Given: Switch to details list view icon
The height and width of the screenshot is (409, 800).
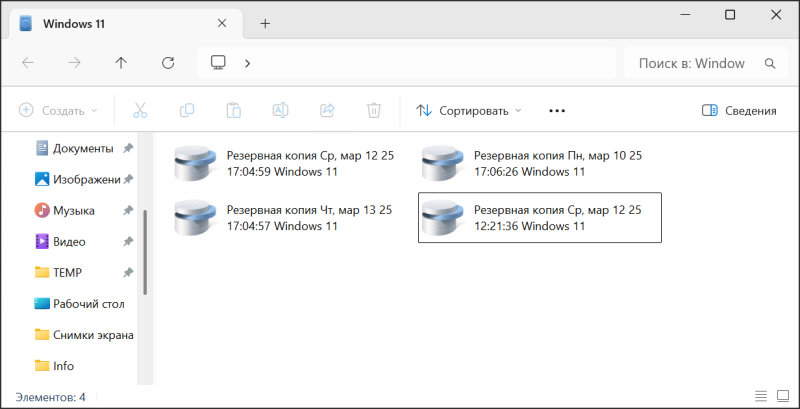Looking at the screenshot, I should pos(761,397).
